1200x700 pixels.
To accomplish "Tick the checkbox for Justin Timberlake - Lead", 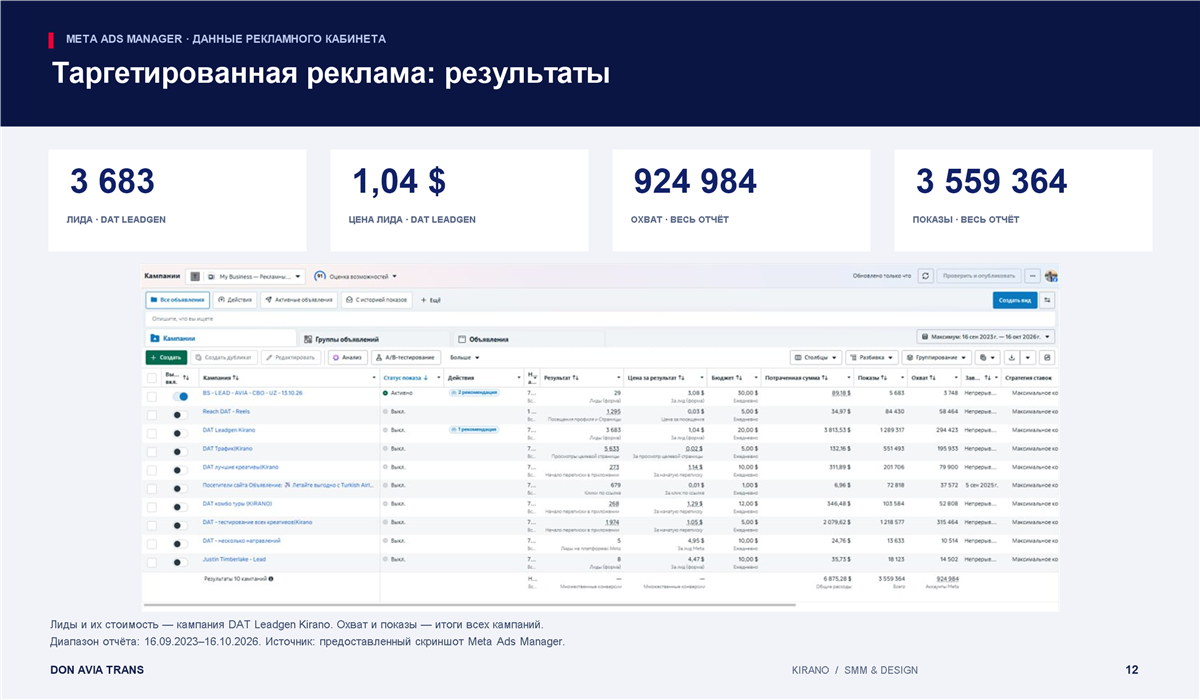I will tap(152, 560).
